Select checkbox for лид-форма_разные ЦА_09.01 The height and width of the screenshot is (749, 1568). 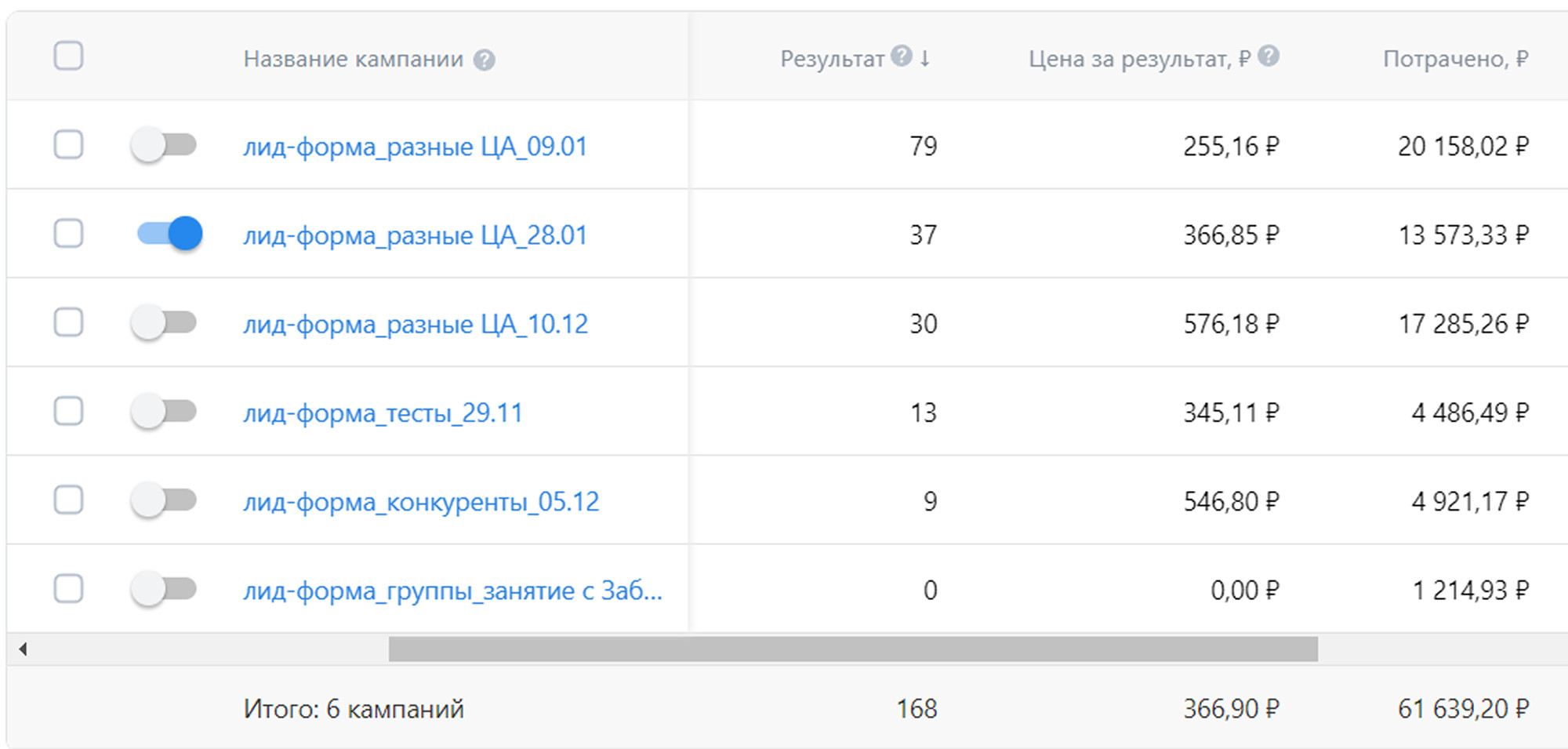tap(68, 144)
